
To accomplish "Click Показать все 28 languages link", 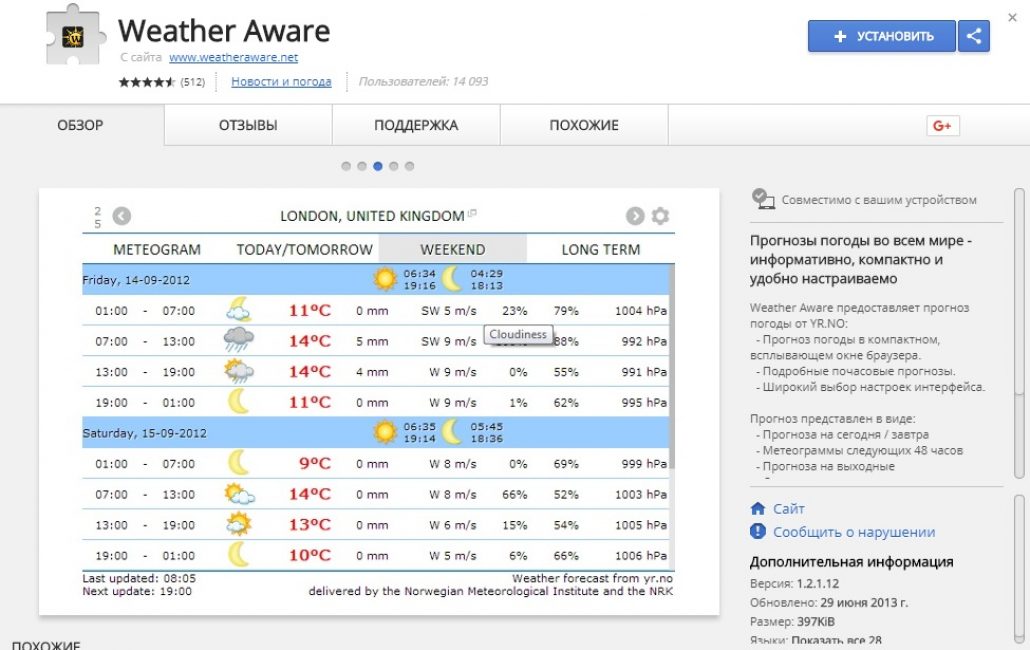I will click(x=836, y=640).
